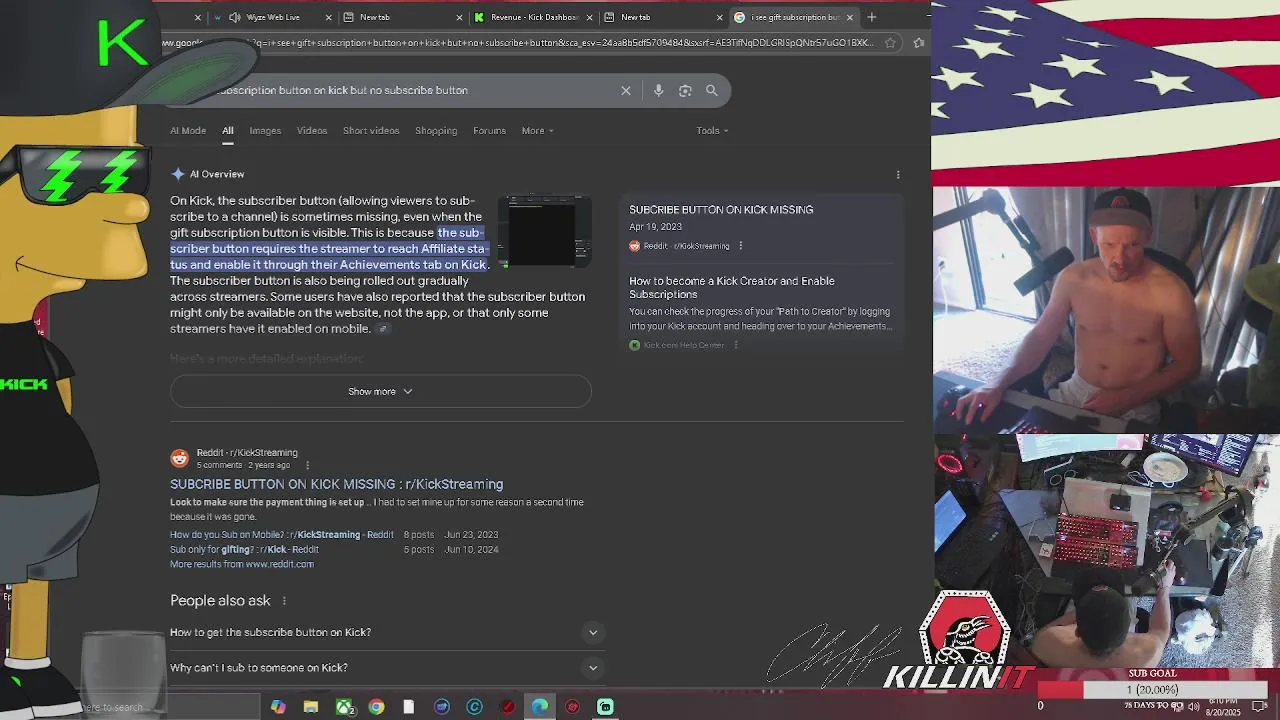Open the blue C circle taskbar app
This screenshot has width=1280, height=720.
pos(474,707)
